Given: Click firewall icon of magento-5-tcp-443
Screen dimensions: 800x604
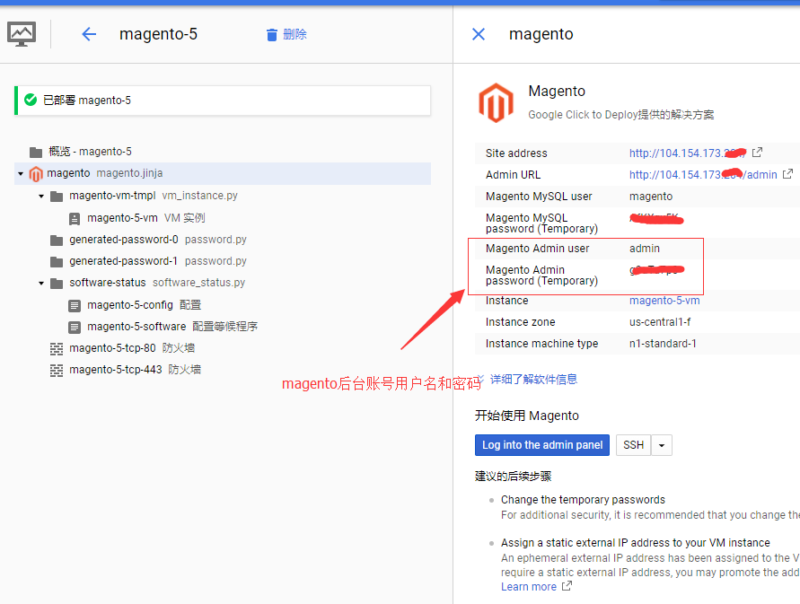Looking at the screenshot, I should (x=57, y=370).
